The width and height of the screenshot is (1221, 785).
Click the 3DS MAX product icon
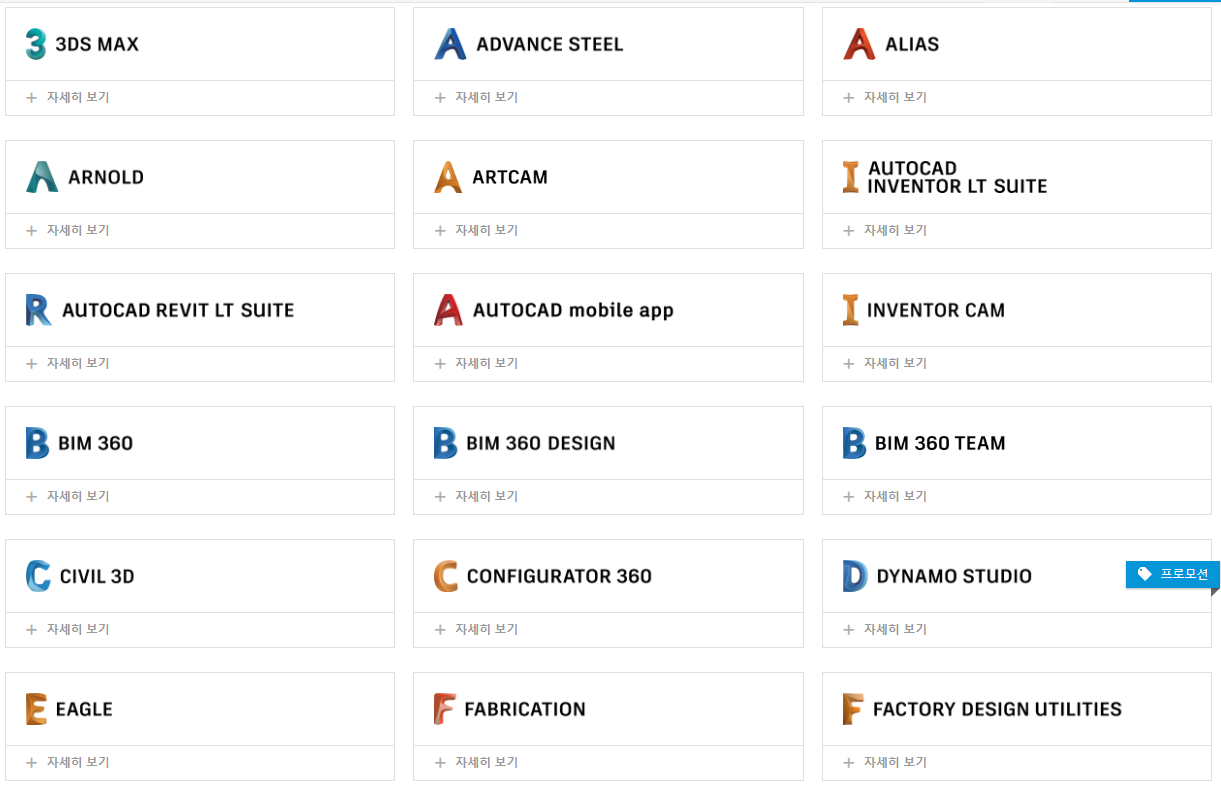coord(36,44)
